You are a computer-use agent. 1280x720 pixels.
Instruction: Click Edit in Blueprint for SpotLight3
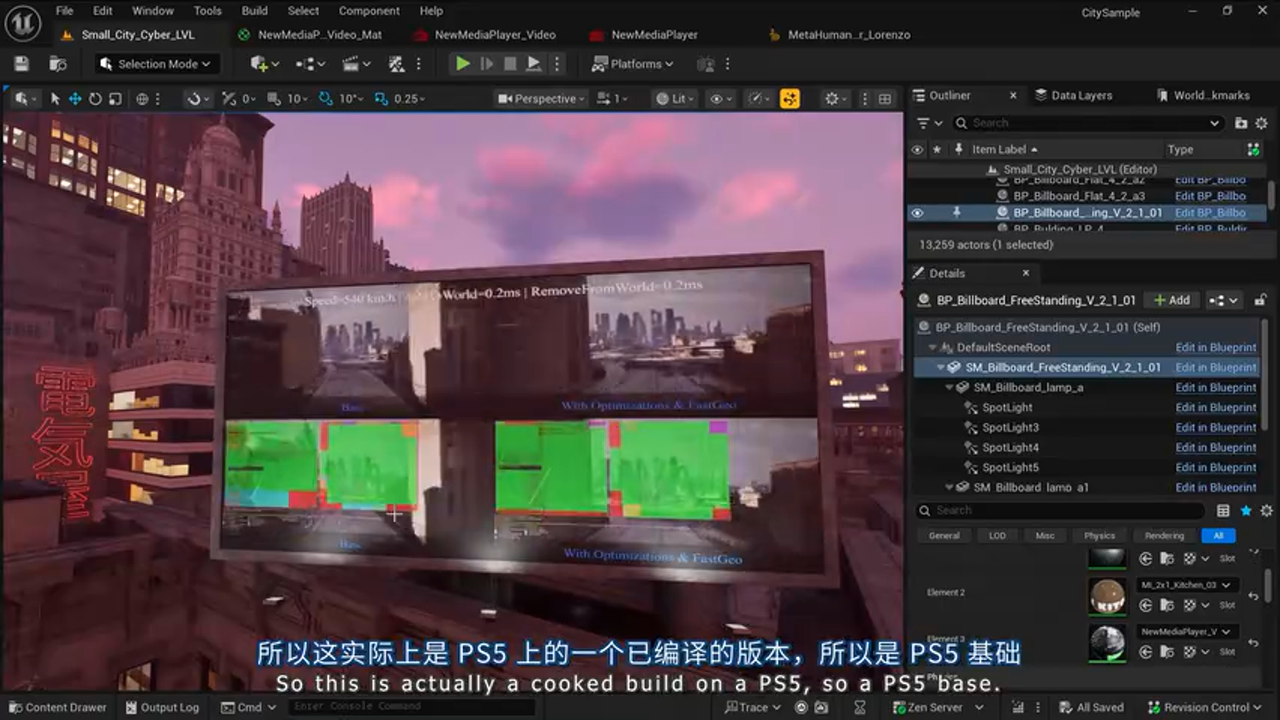point(1215,427)
